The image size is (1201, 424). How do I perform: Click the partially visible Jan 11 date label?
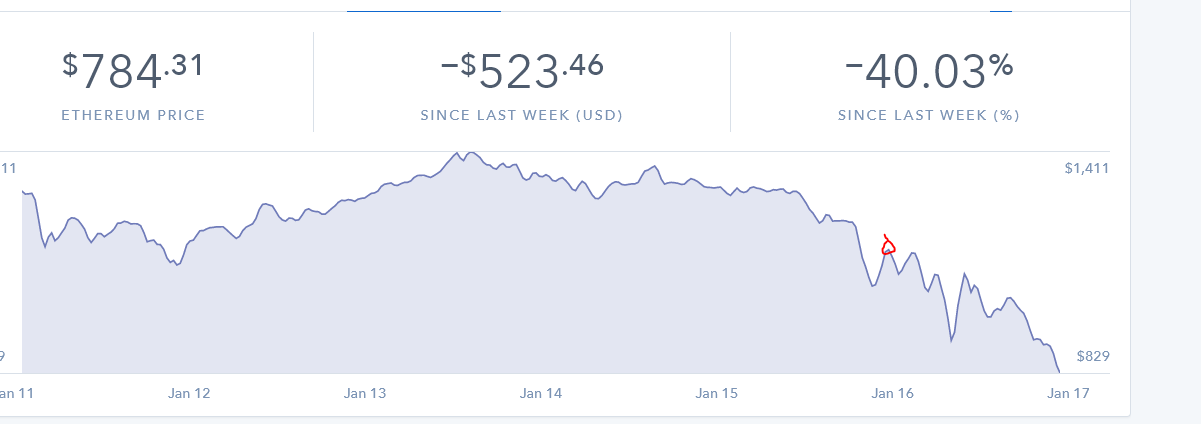tap(17, 394)
